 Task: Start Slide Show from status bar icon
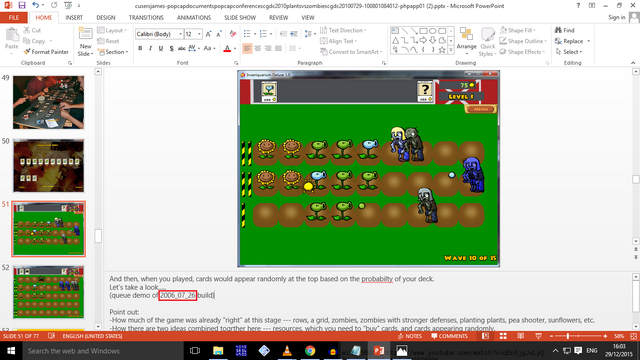pos(539,336)
